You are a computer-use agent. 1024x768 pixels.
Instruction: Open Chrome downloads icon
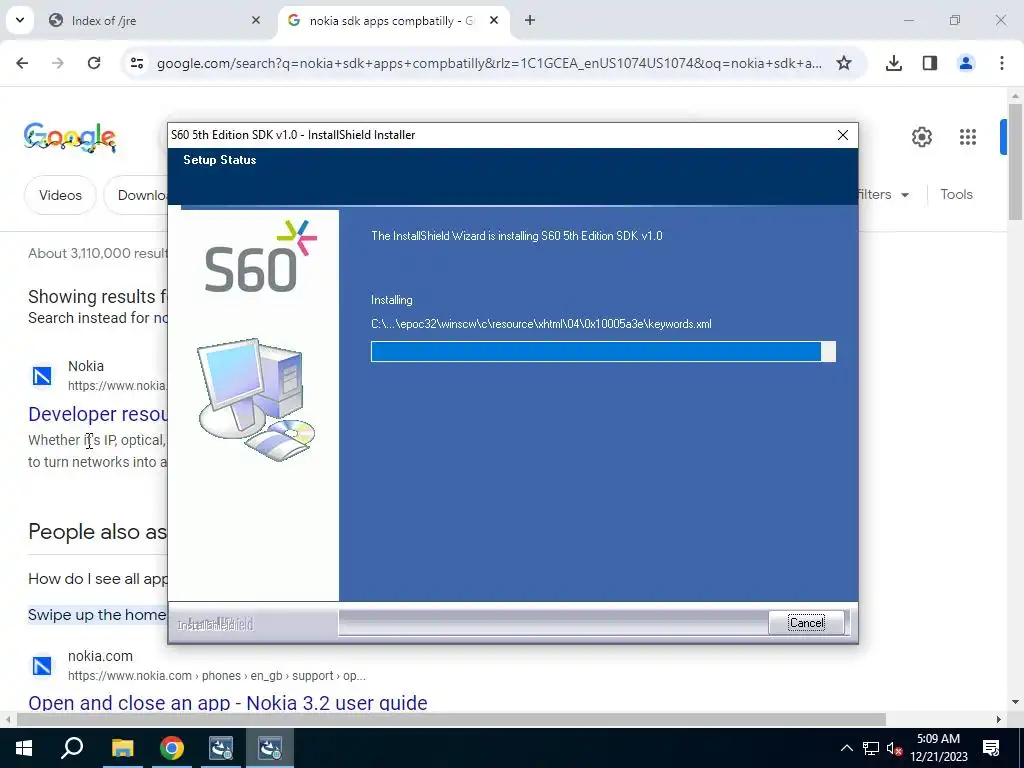(x=893, y=63)
